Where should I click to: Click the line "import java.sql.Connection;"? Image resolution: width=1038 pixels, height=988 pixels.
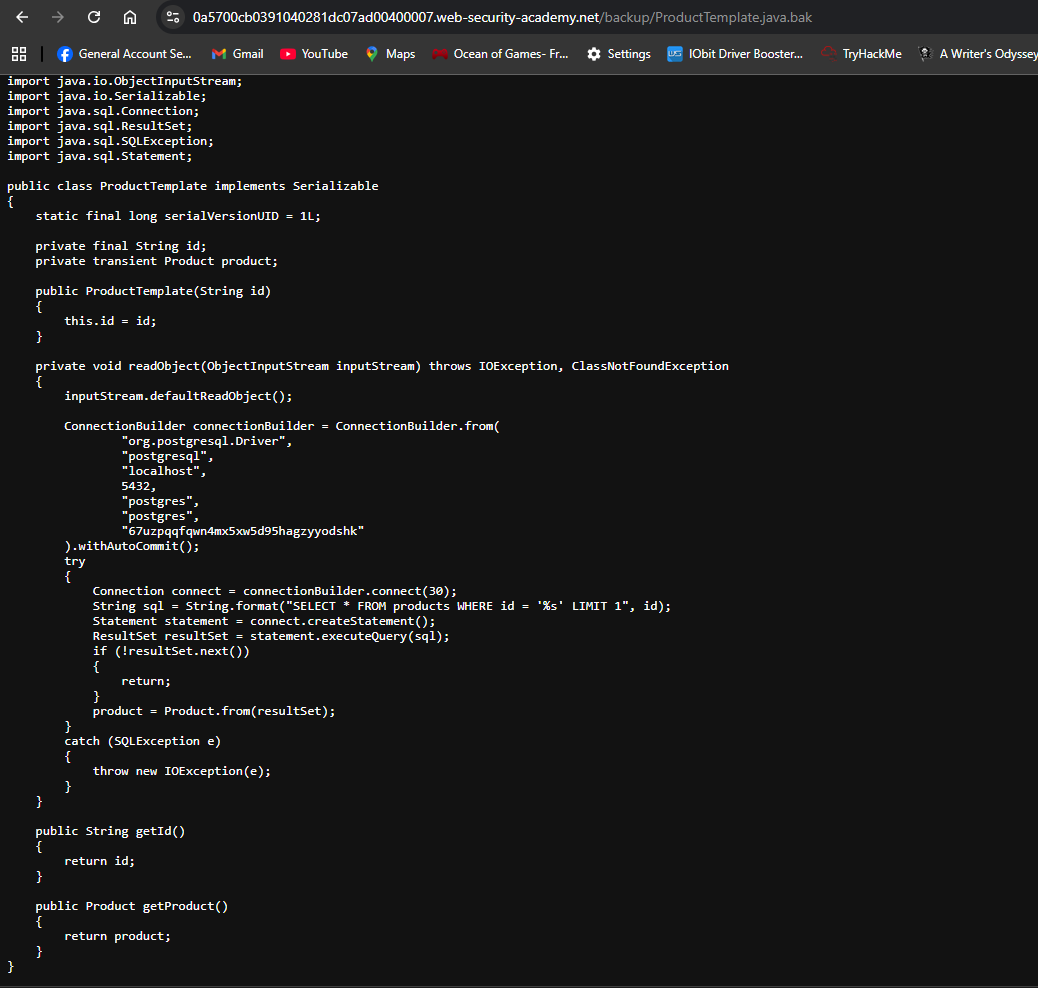[x=103, y=111]
